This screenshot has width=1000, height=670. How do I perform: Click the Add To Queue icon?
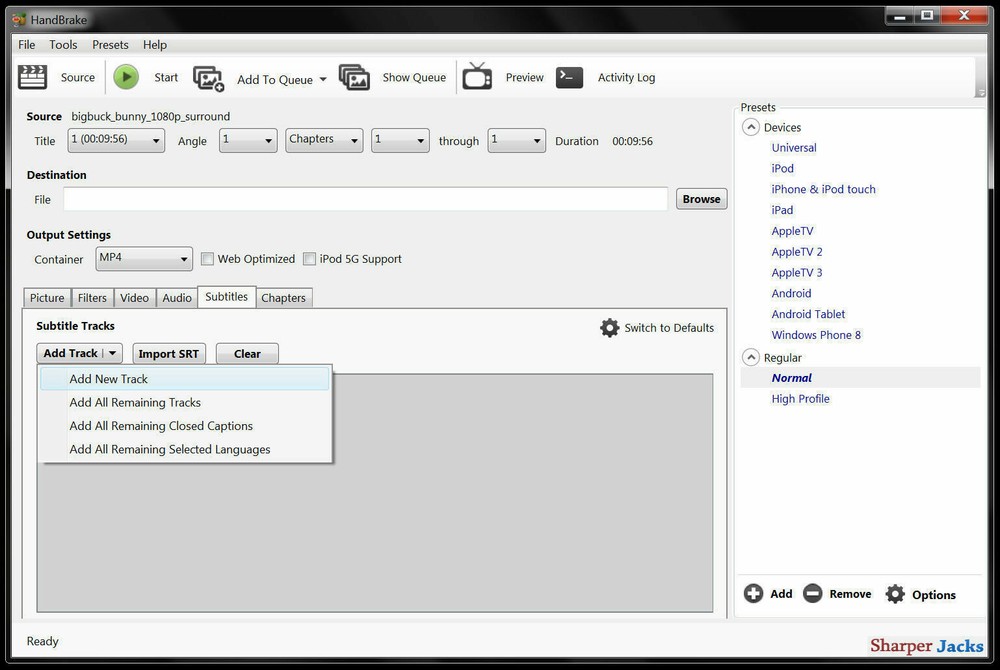click(209, 77)
